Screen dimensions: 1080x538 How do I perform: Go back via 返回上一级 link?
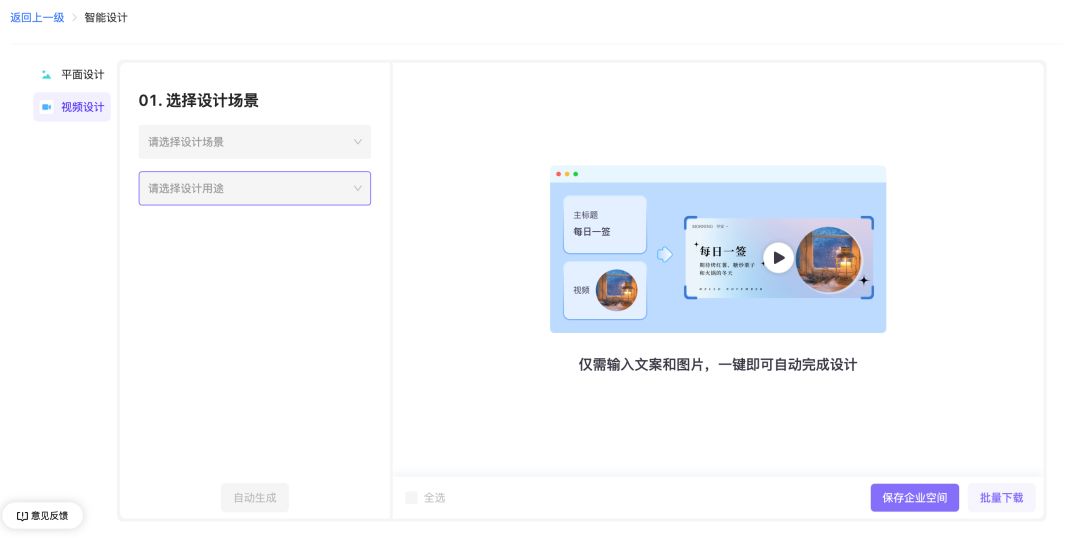coord(37,18)
